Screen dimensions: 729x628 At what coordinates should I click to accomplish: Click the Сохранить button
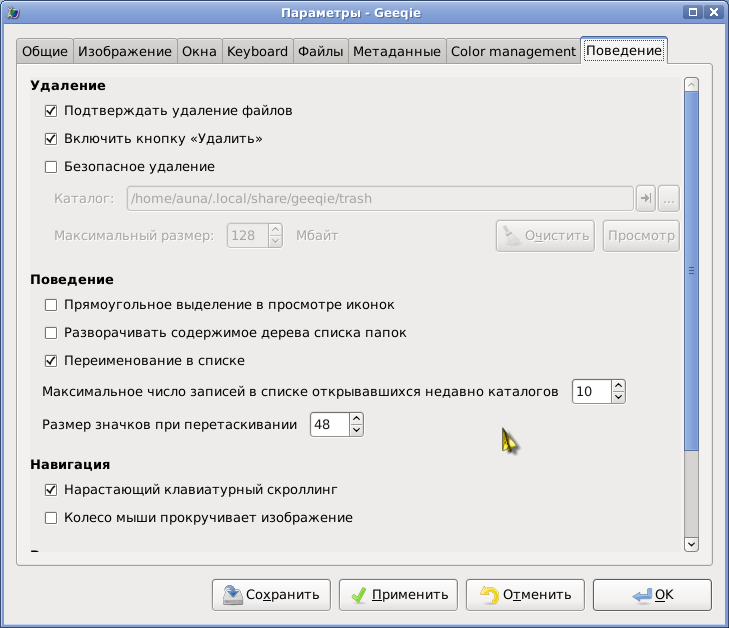pyautogui.click(x=271, y=595)
